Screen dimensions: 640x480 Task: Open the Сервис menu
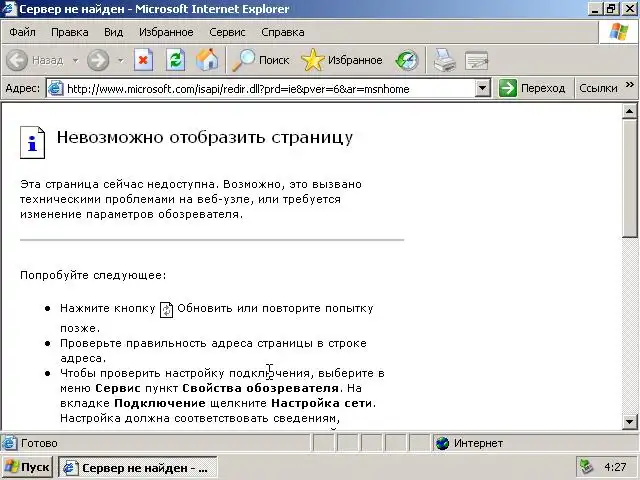click(x=227, y=32)
